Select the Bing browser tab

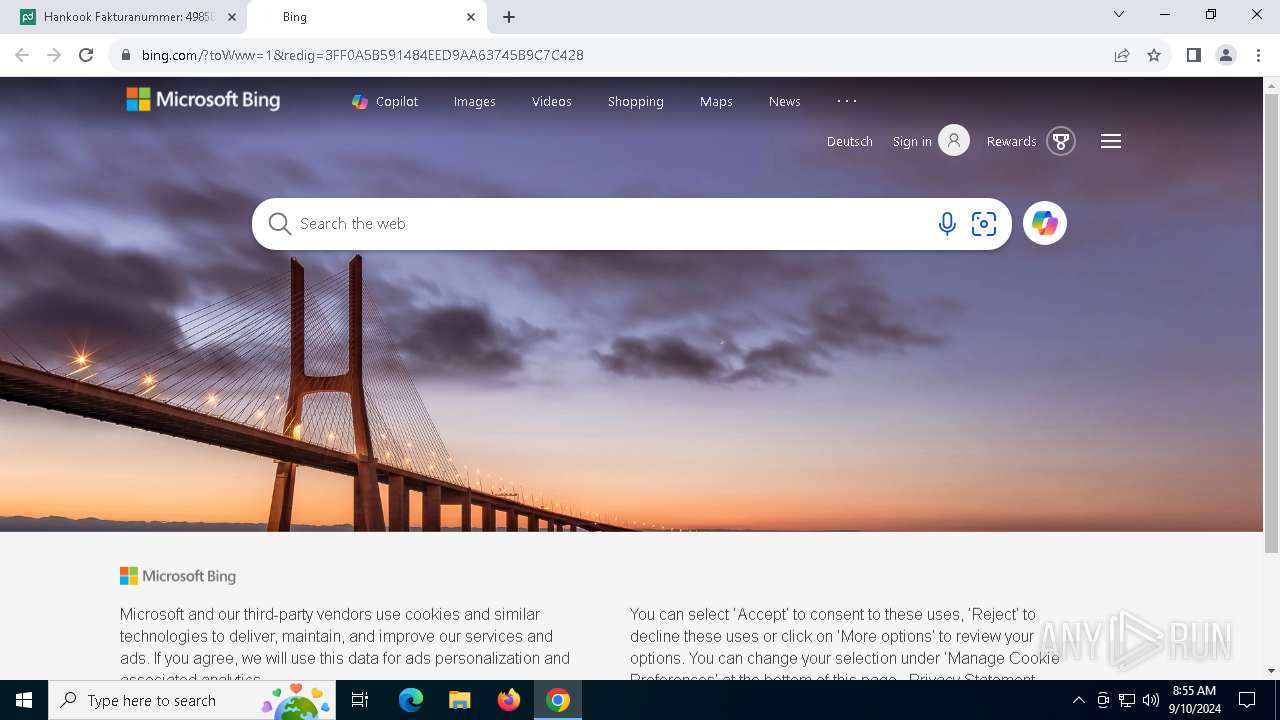point(366,17)
